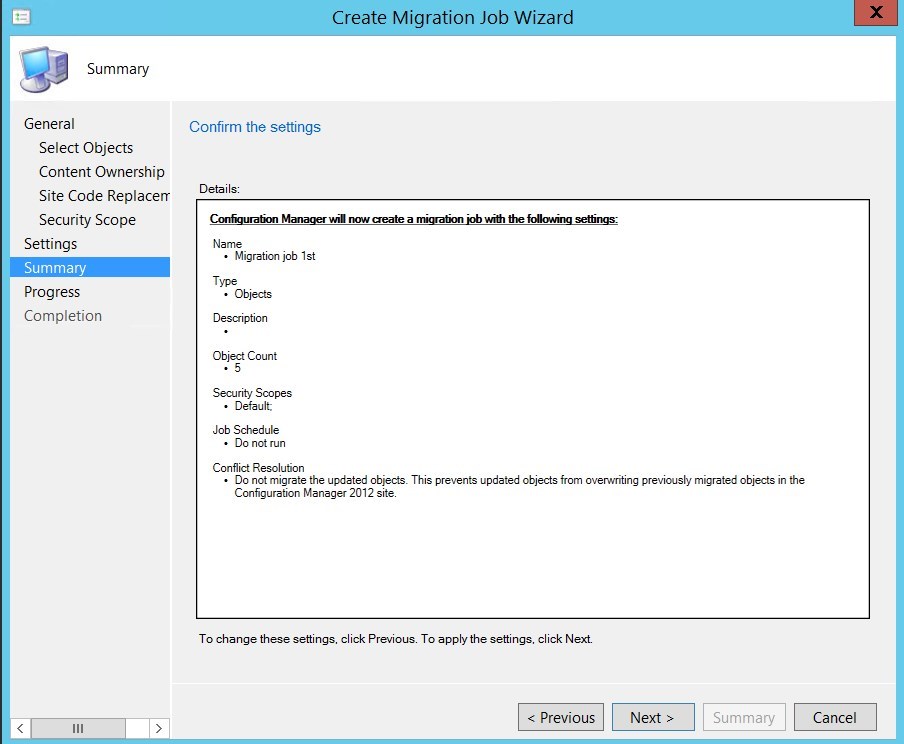
Task: Click the Previous button
Action: (560, 717)
